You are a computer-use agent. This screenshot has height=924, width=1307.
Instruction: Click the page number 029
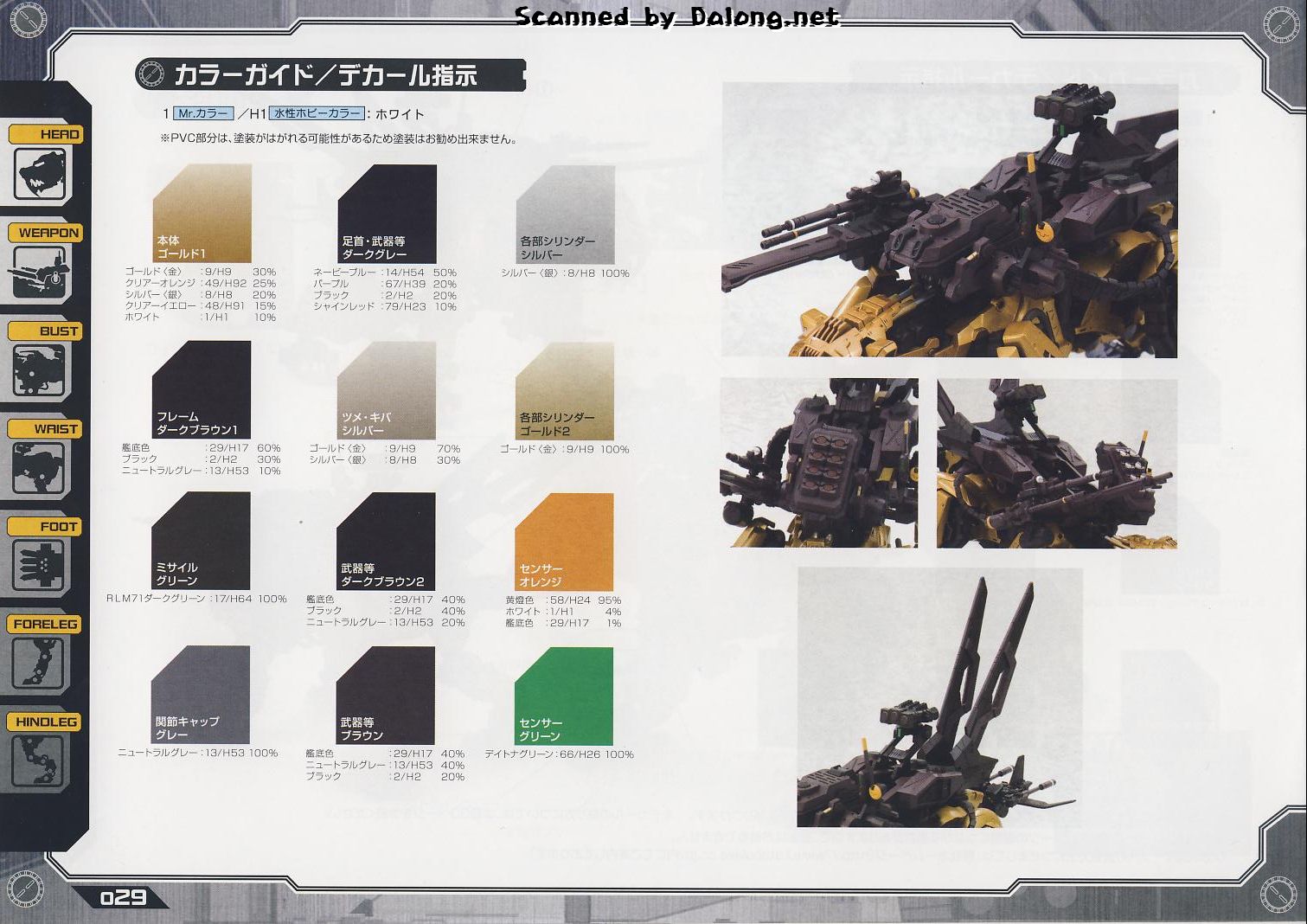point(123,896)
